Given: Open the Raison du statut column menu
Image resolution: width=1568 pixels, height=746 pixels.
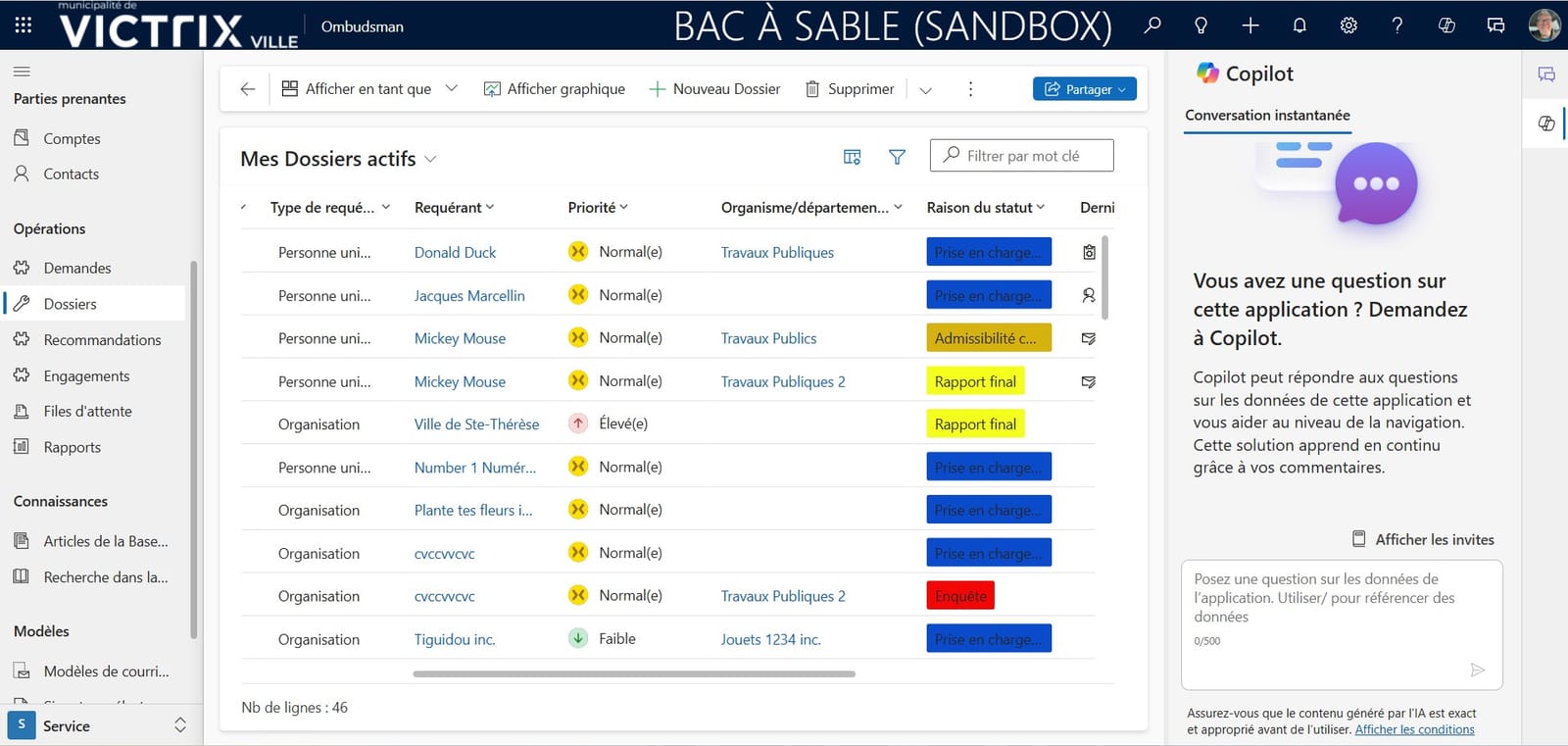Looking at the screenshot, I should tap(986, 208).
